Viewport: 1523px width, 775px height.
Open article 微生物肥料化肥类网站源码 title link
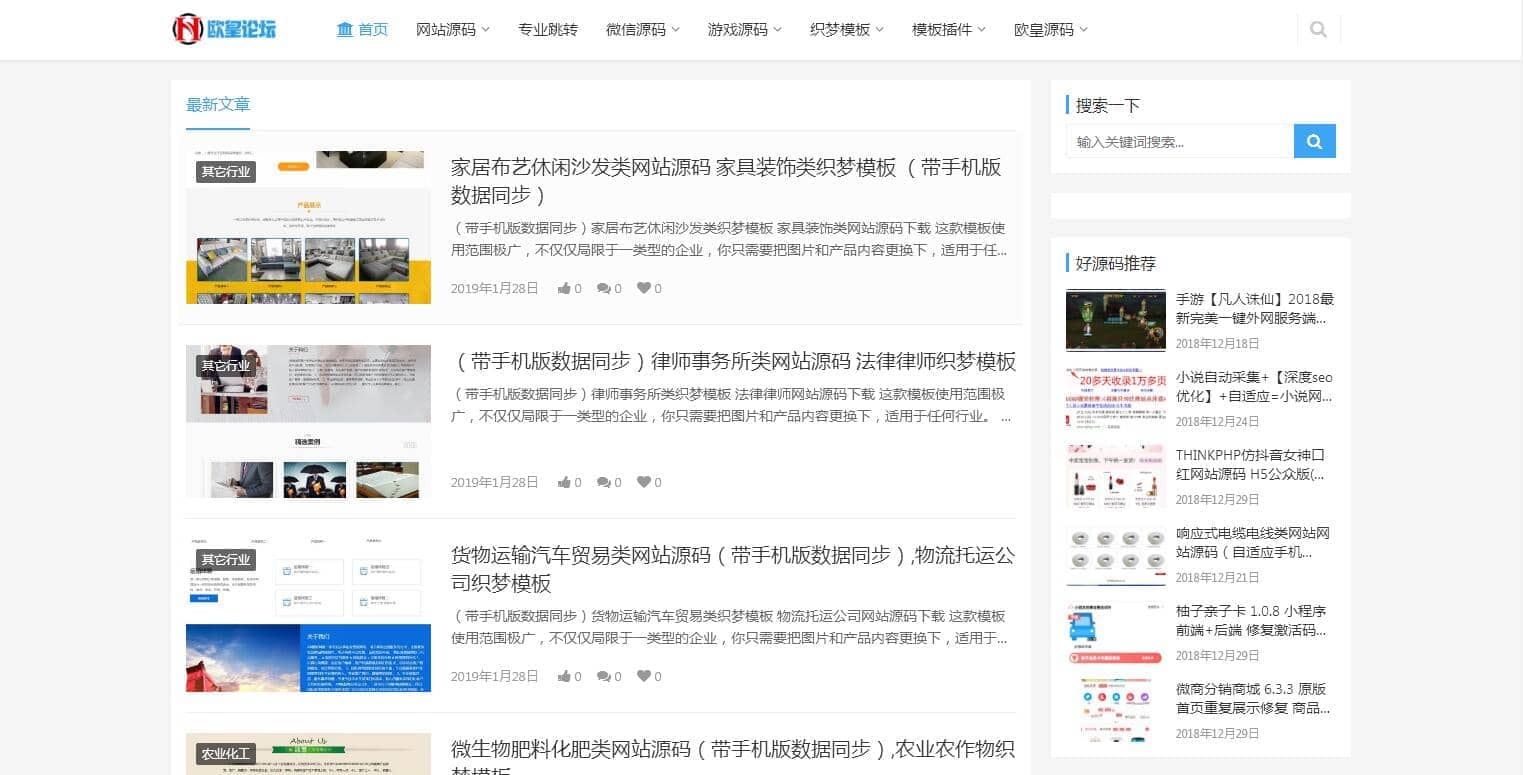[733, 758]
